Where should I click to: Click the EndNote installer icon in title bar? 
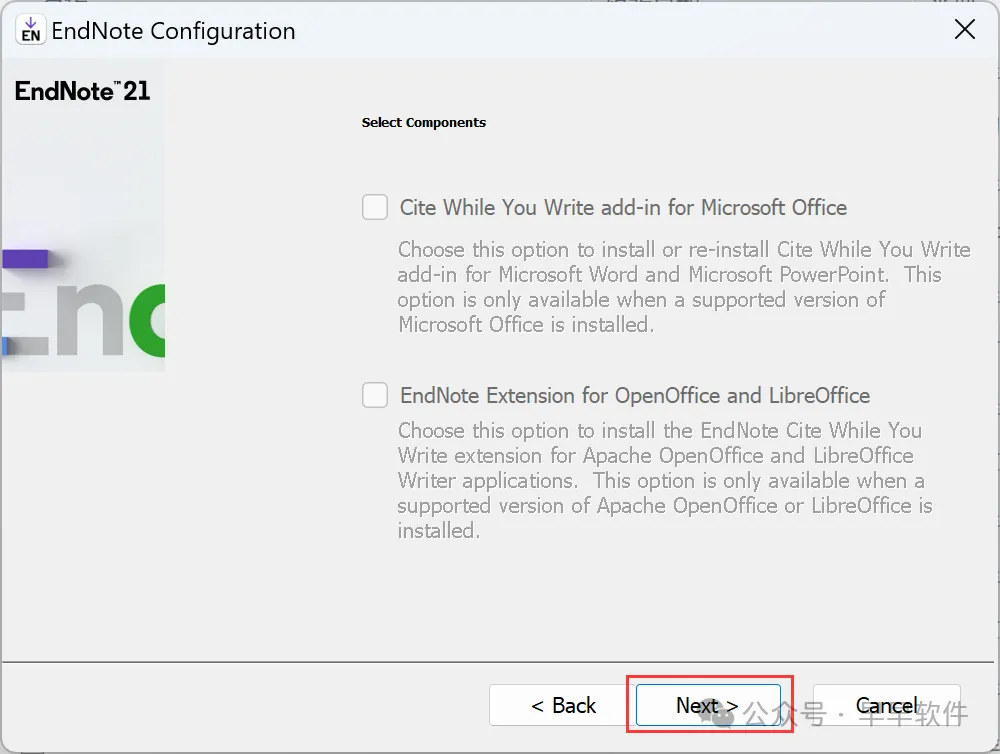(31, 30)
